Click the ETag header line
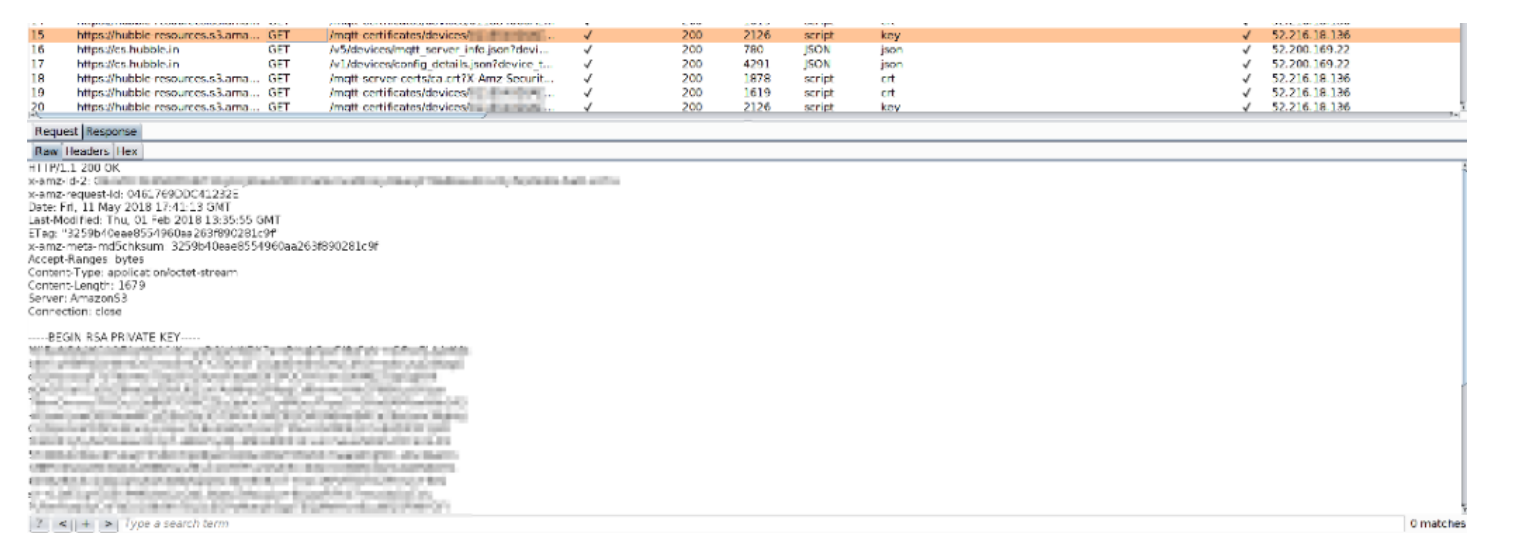 click(153, 232)
